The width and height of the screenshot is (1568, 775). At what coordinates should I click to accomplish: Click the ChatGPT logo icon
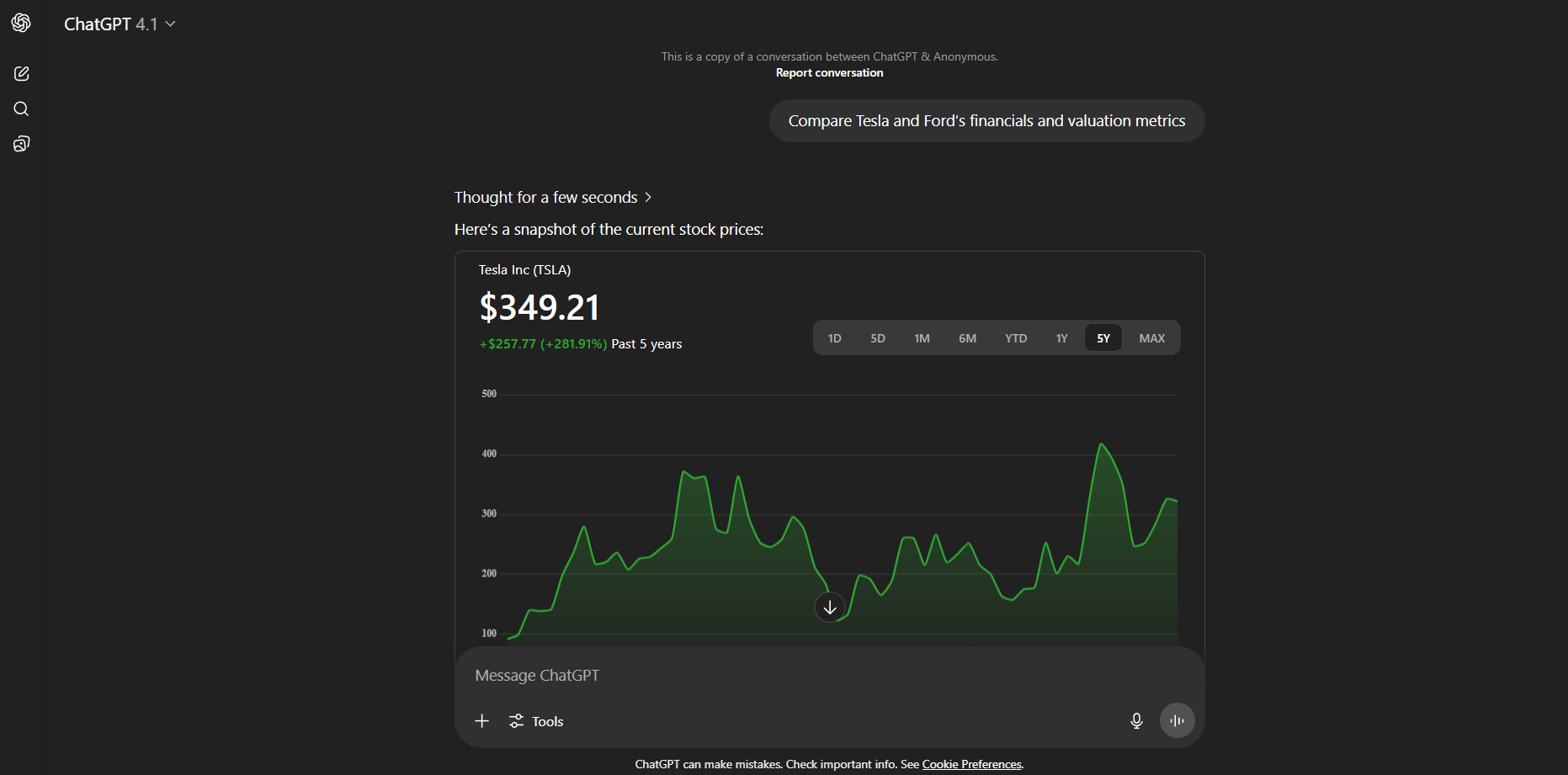[x=21, y=23]
